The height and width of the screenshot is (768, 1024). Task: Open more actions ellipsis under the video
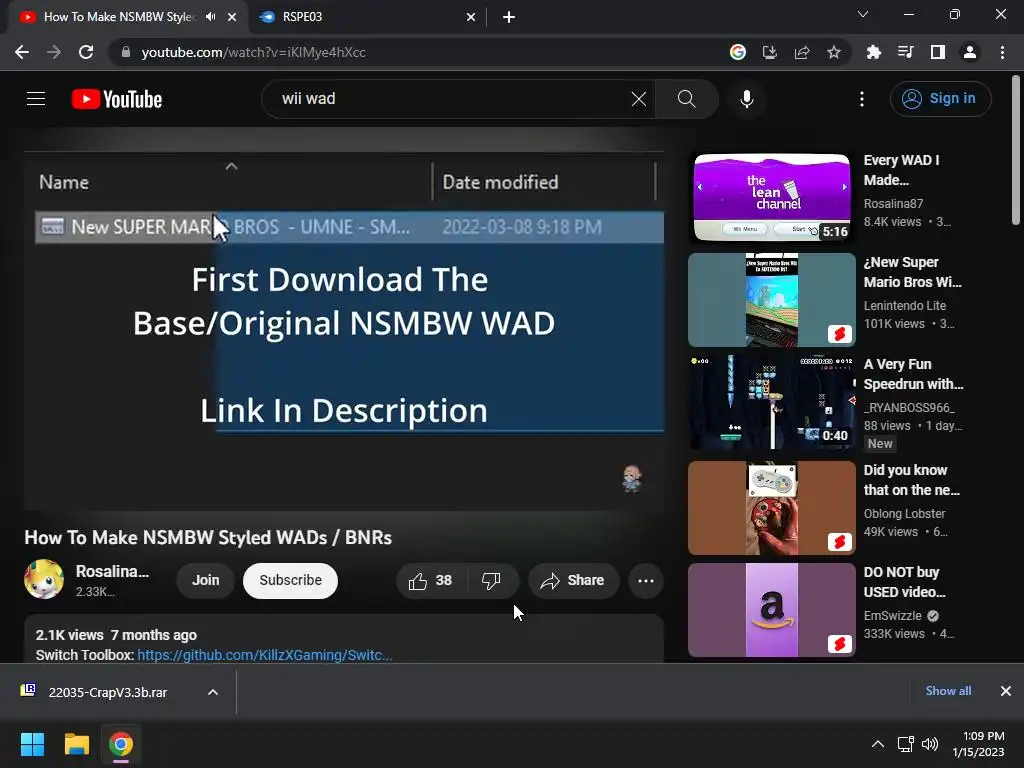click(x=646, y=581)
